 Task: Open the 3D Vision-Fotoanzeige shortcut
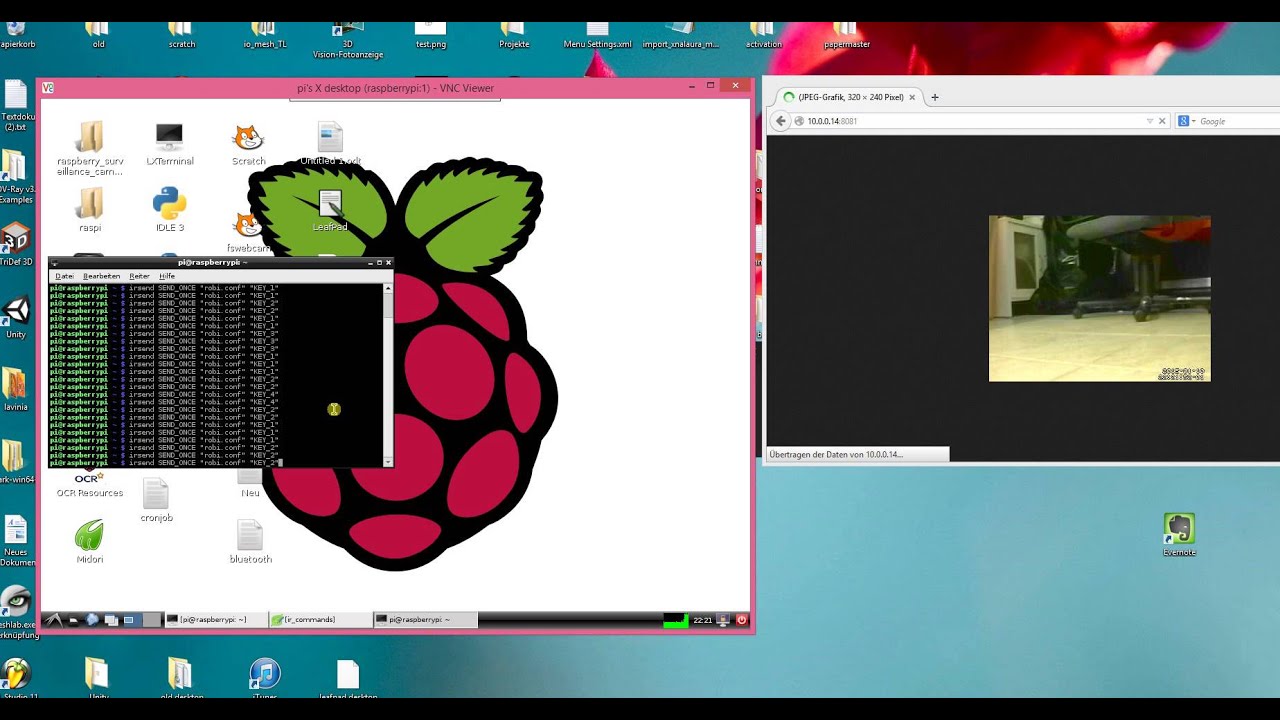347,38
